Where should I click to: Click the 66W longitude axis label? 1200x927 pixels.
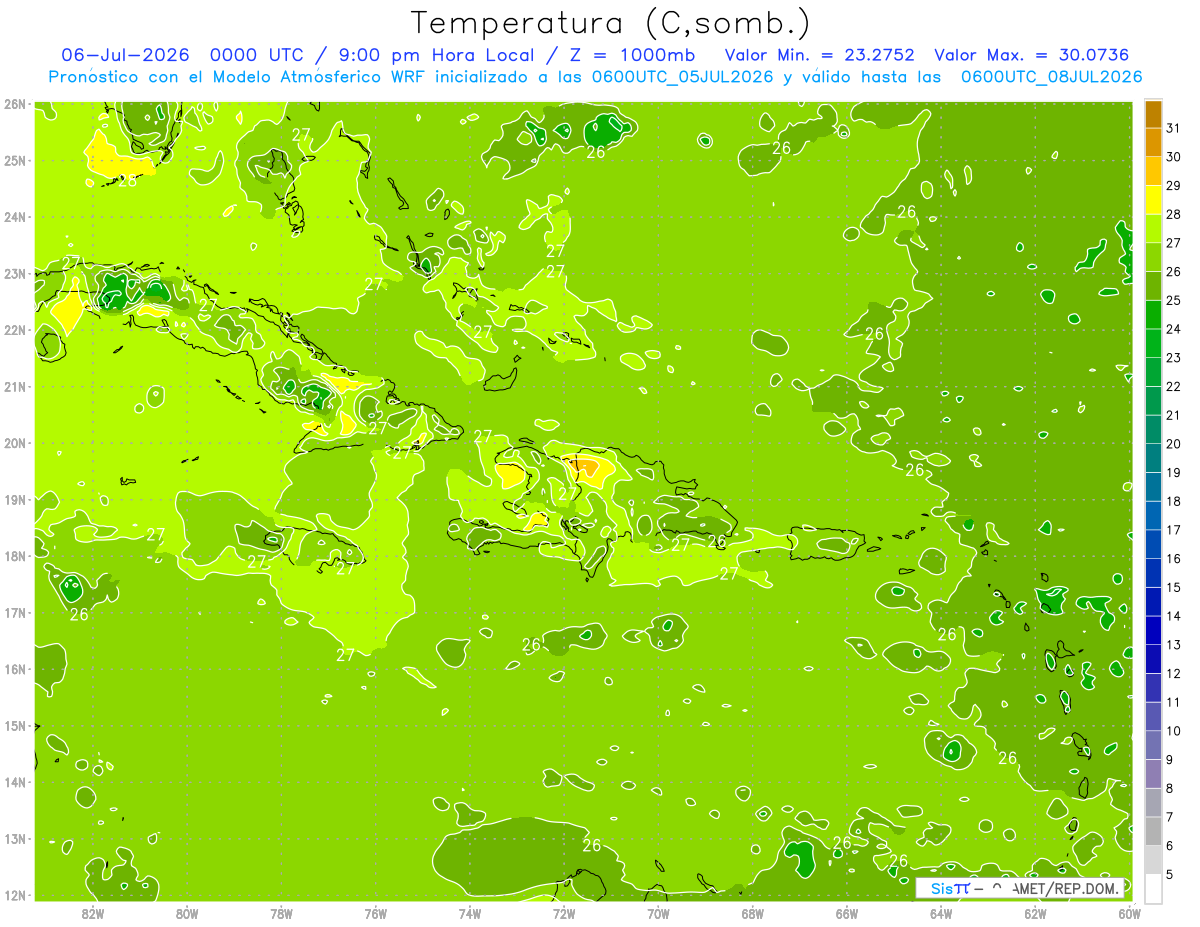[x=846, y=913]
